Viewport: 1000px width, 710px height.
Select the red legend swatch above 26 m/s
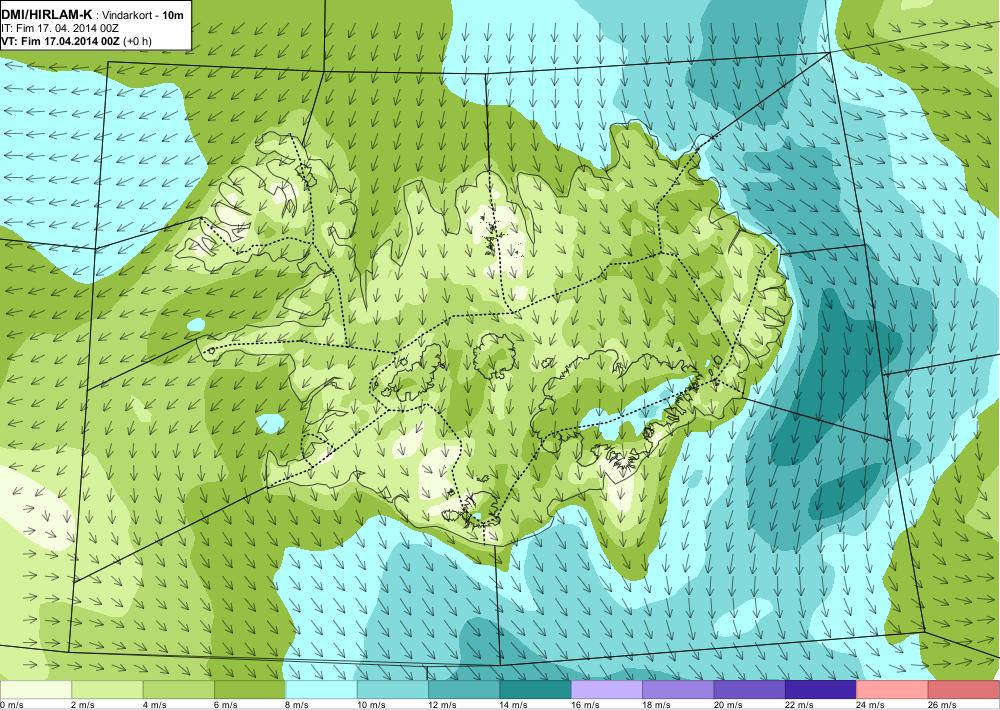(964, 690)
